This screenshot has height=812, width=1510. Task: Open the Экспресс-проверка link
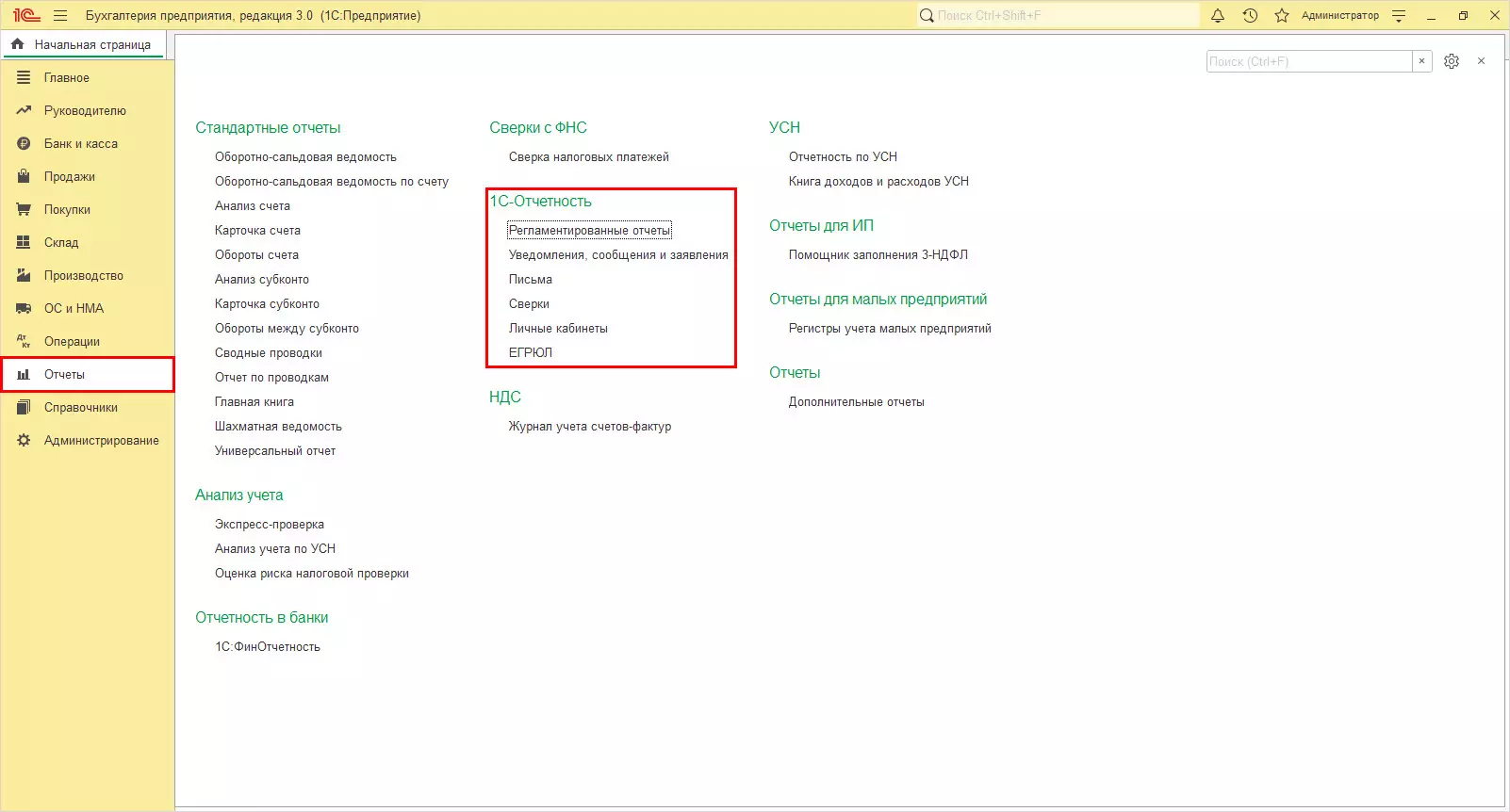pos(270,525)
